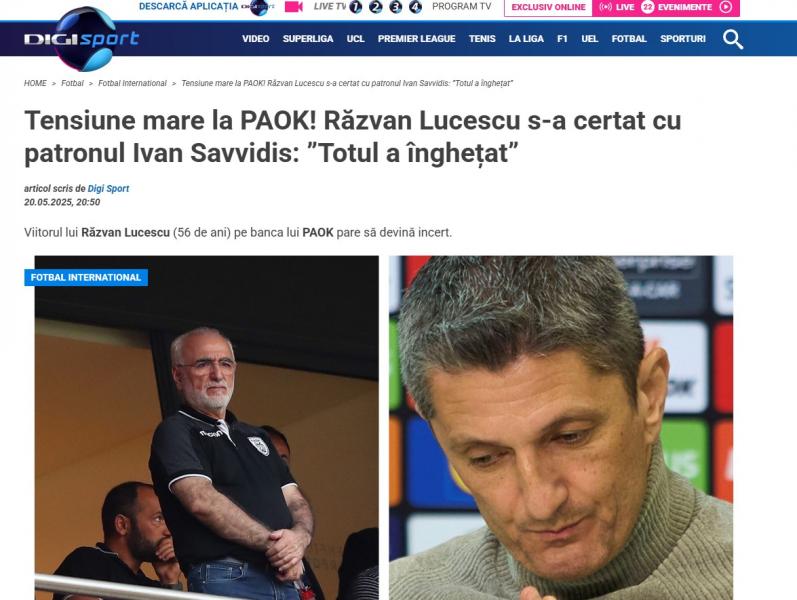Click the FOTBAL INTERNATIONAL category tag
Viewport: 797px width, 600px height.
click(86, 278)
